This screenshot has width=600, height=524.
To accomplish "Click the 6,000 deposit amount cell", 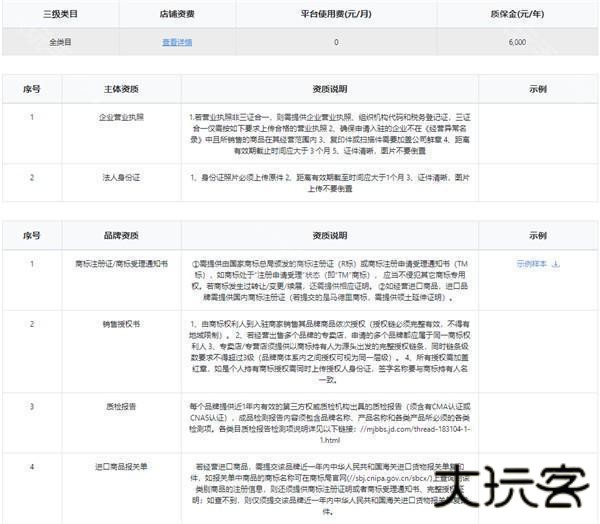I will click(517, 43).
